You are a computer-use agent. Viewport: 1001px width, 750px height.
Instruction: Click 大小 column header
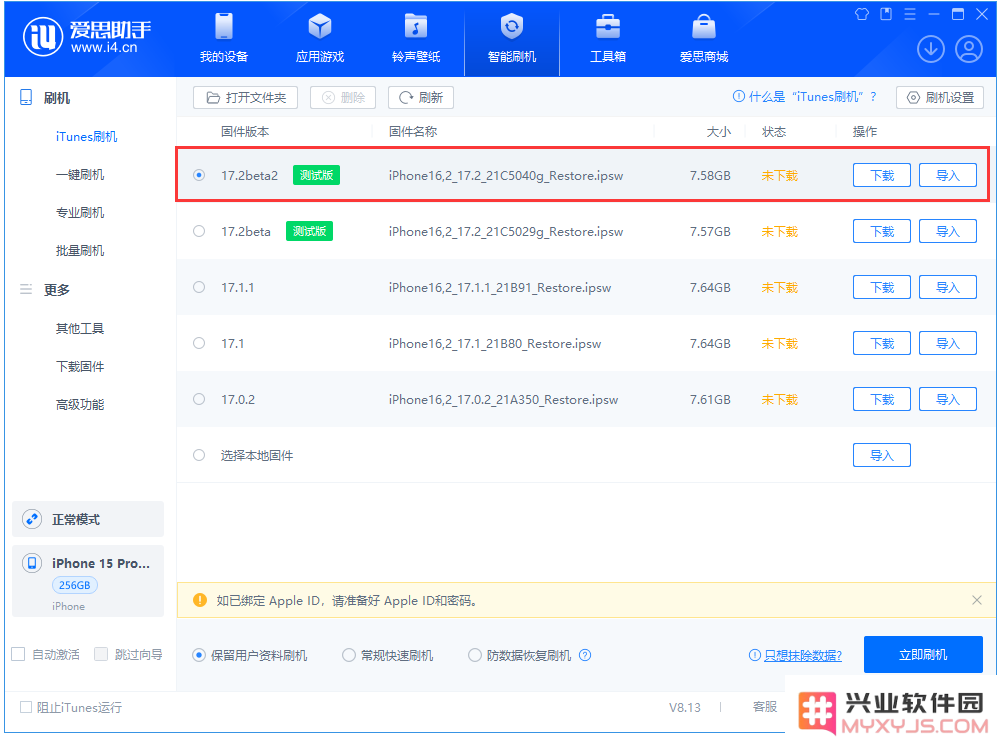(x=719, y=131)
